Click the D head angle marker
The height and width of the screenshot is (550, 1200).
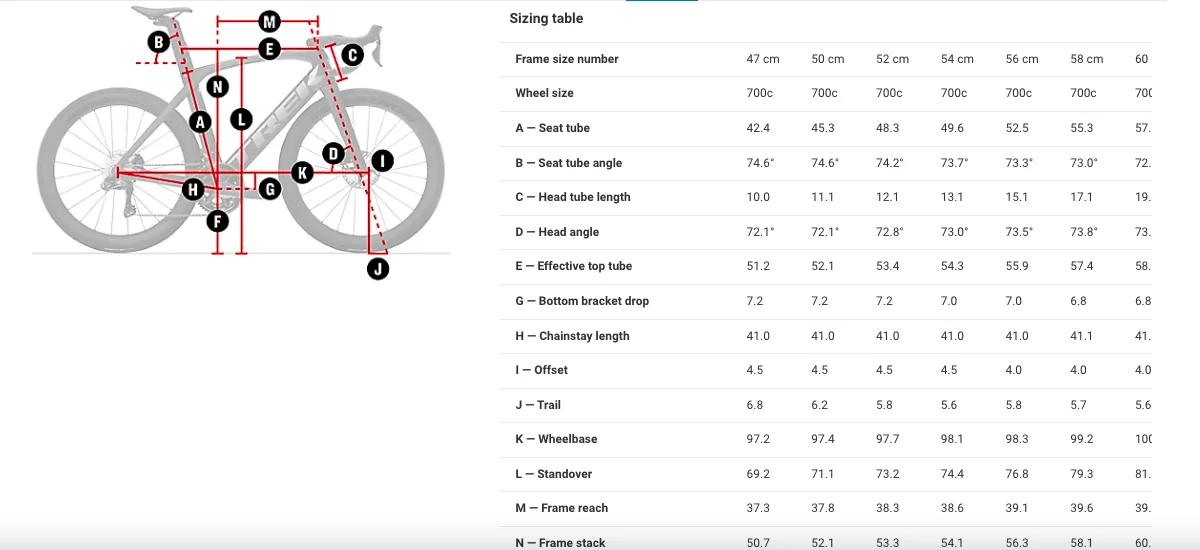(x=334, y=153)
